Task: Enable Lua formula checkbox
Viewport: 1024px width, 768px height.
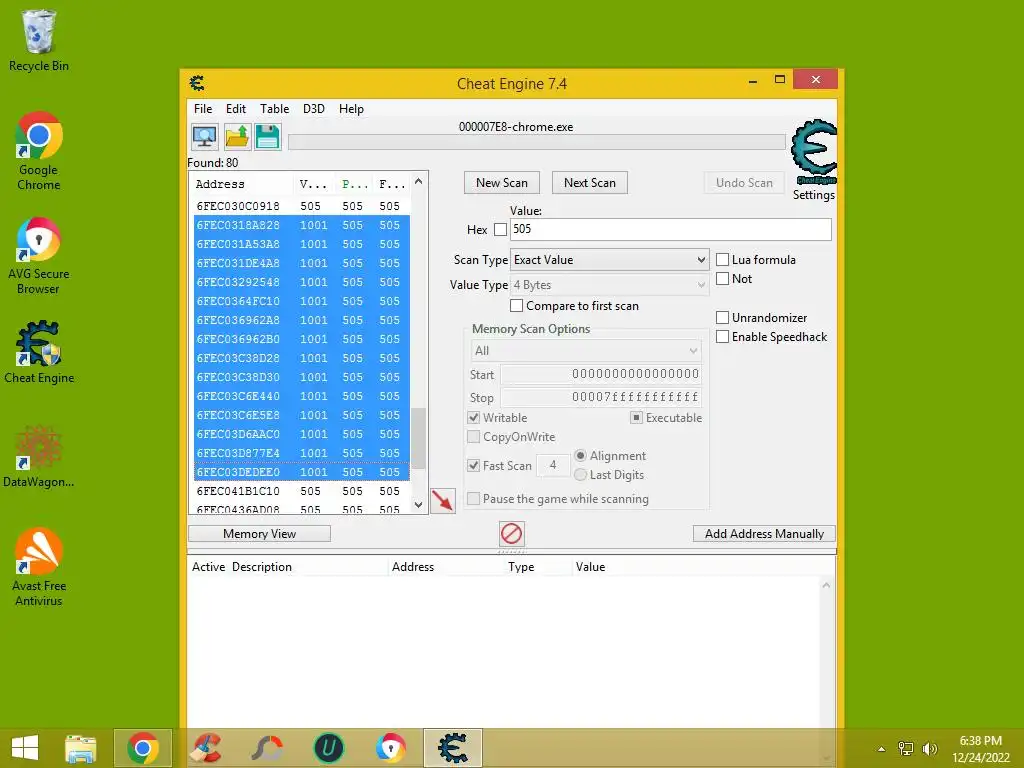Action: click(722, 259)
